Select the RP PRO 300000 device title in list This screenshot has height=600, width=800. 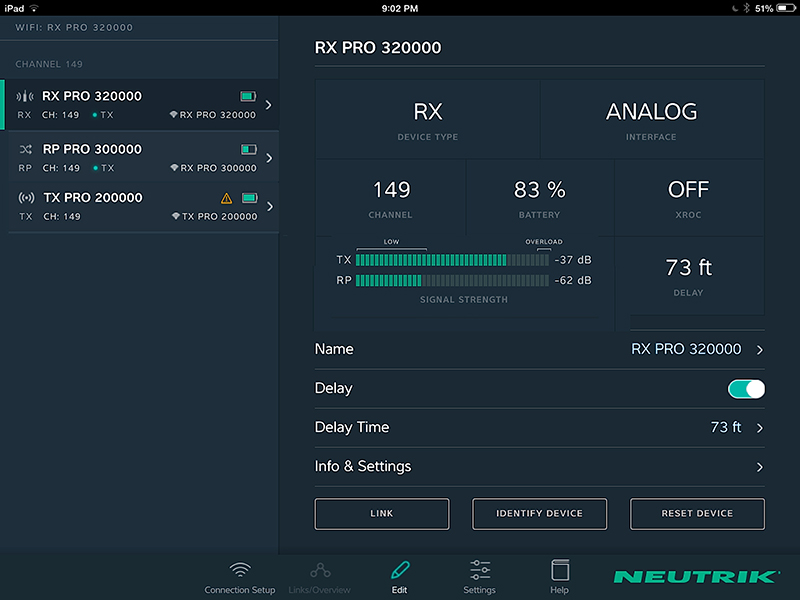point(92,149)
